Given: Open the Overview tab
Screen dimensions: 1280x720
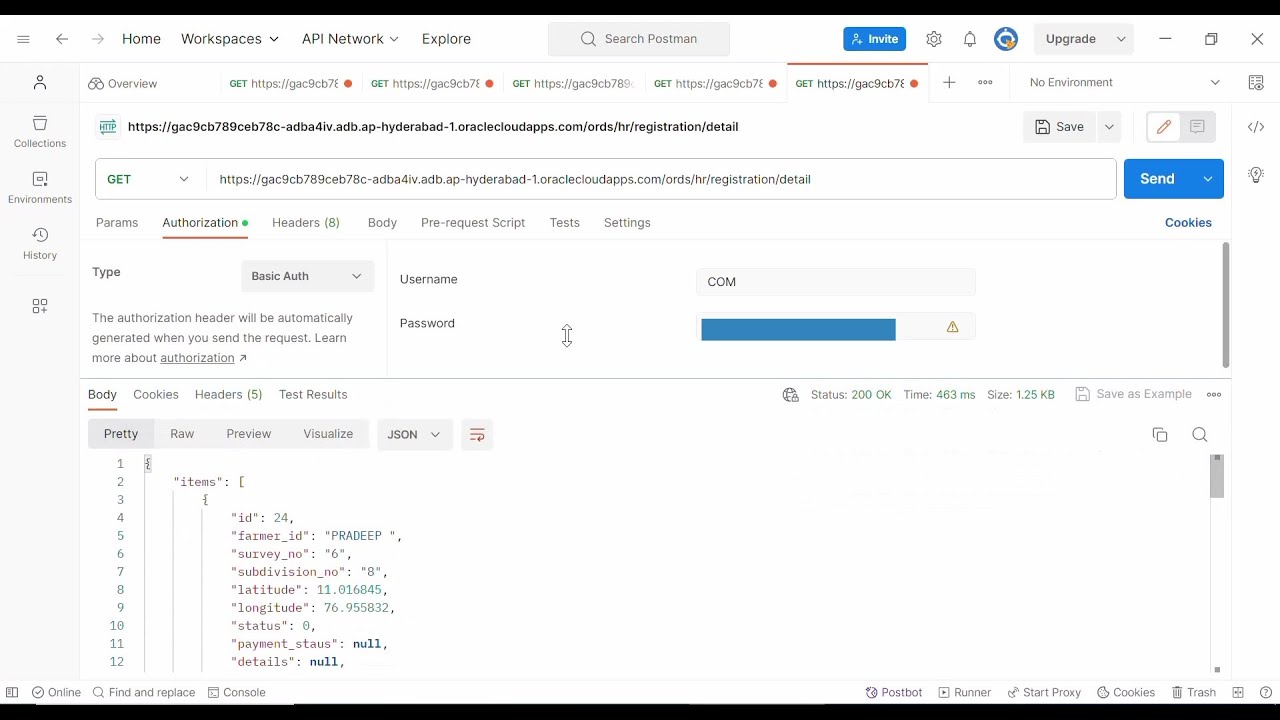Looking at the screenshot, I should [122, 83].
